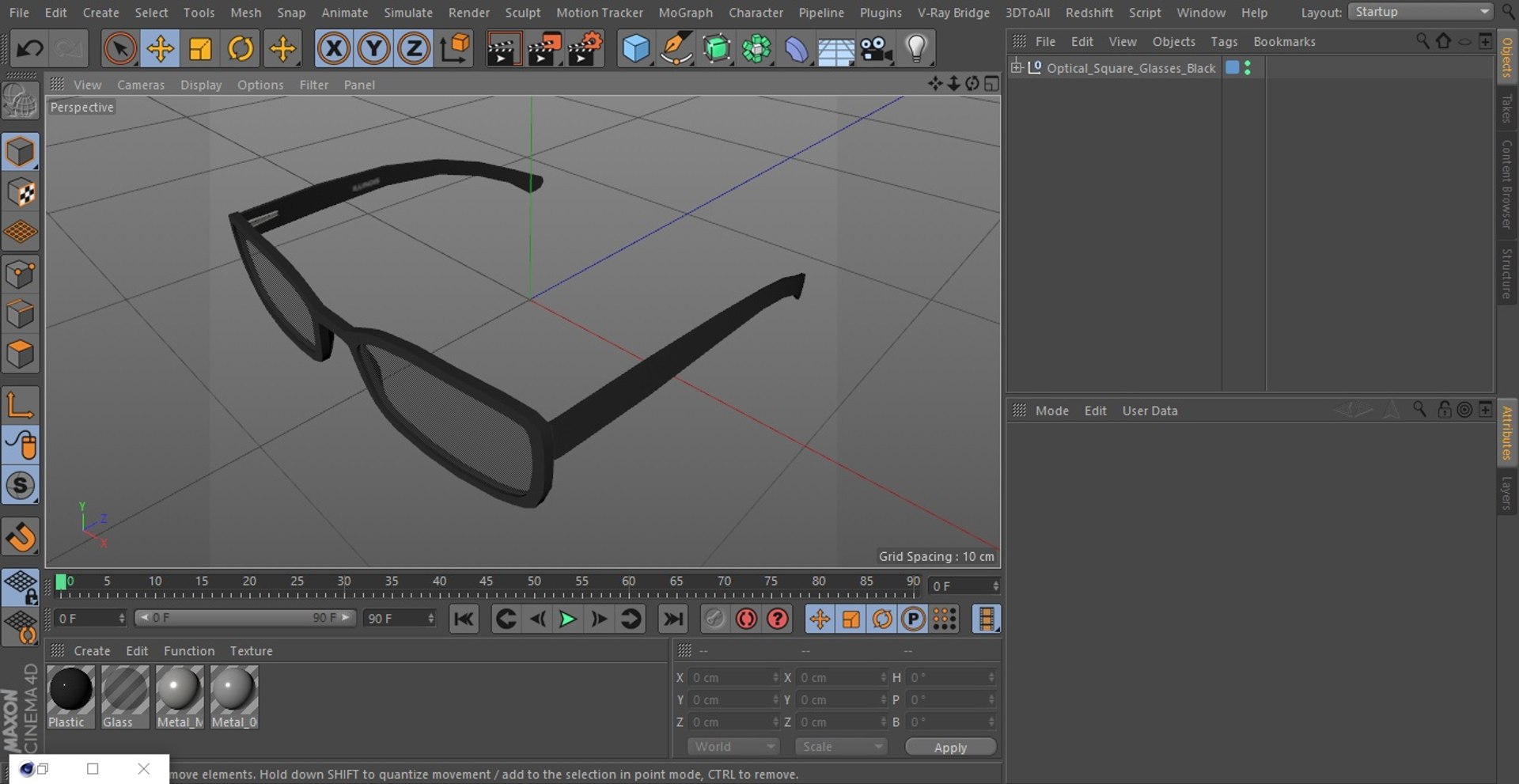Add a Light object
This screenshot has width=1519, height=784.
point(917,49)
